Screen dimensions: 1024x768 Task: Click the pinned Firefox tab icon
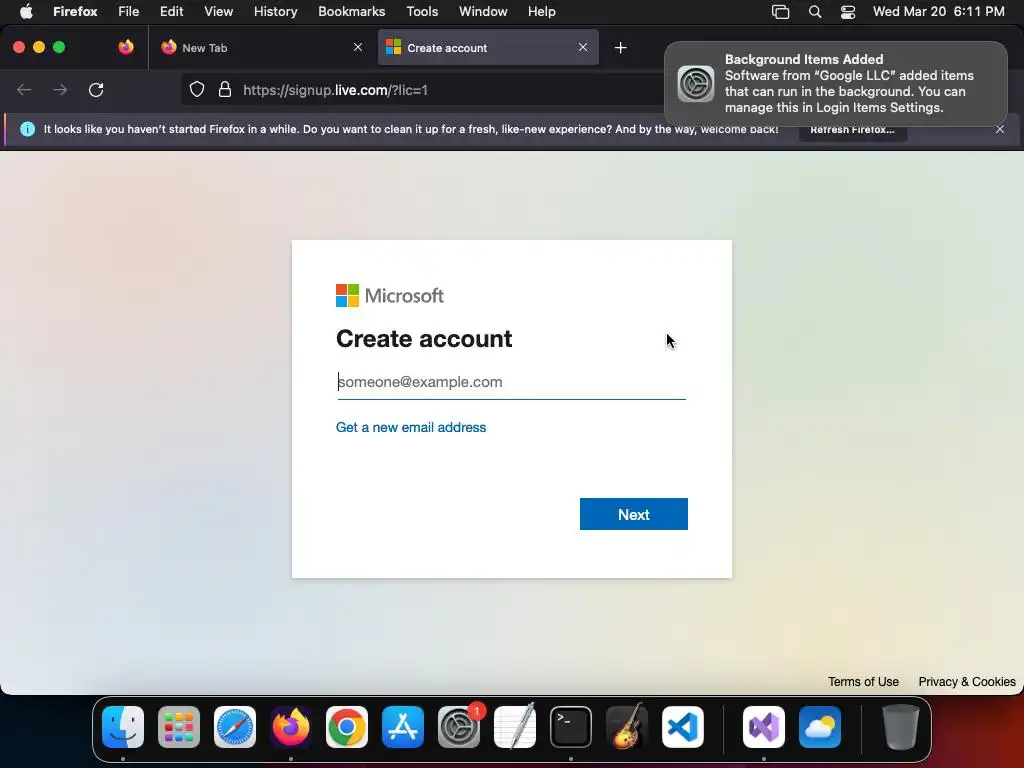[x=126, y=47]
